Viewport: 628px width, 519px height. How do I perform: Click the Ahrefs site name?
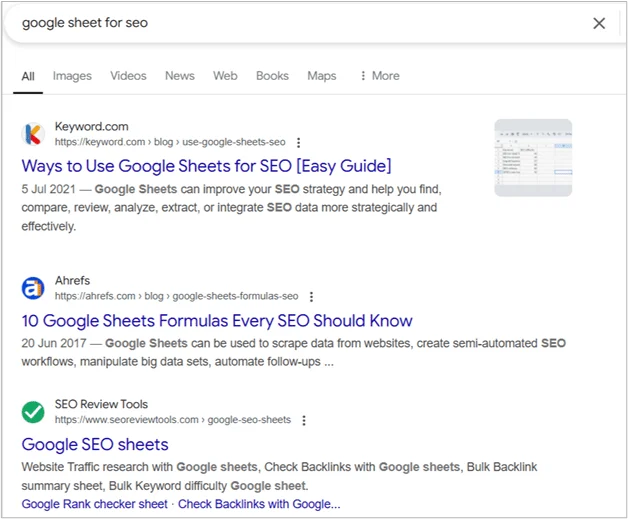click(72, 281)
